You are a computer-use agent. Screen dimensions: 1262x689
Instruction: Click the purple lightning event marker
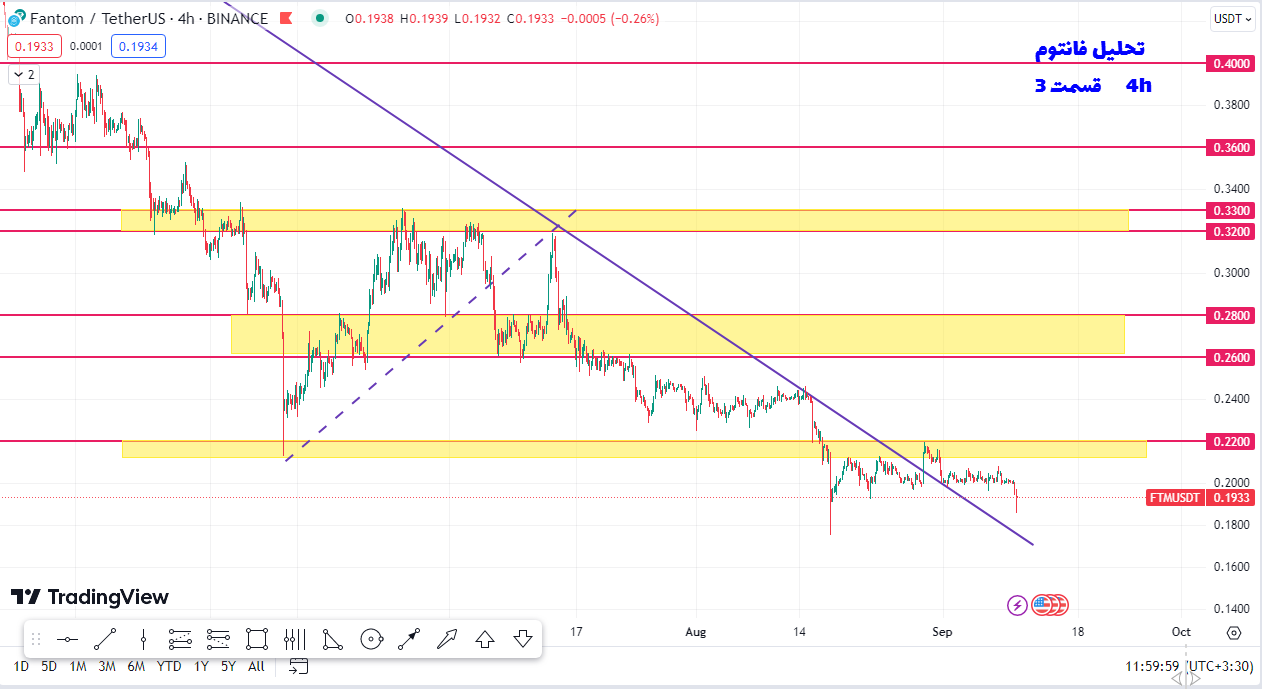pyautogui.click(x=1017, y=604)
